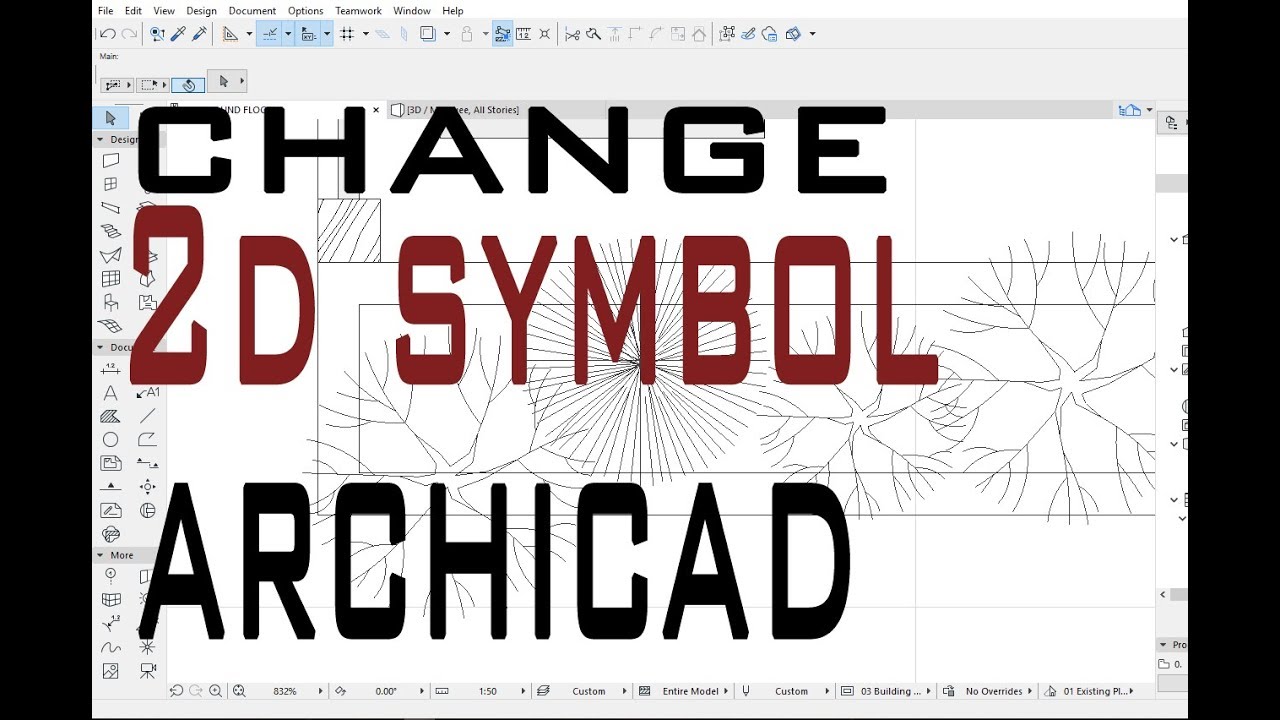Screen dimensions: 1280x720
Task: Open the Edit menu
Action: 133,11
